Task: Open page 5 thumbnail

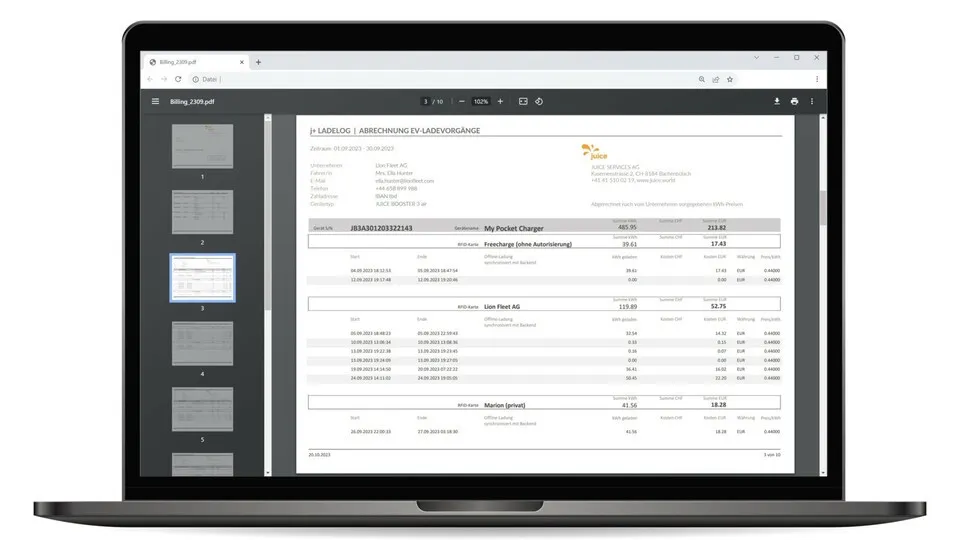Action: (203, 409)
